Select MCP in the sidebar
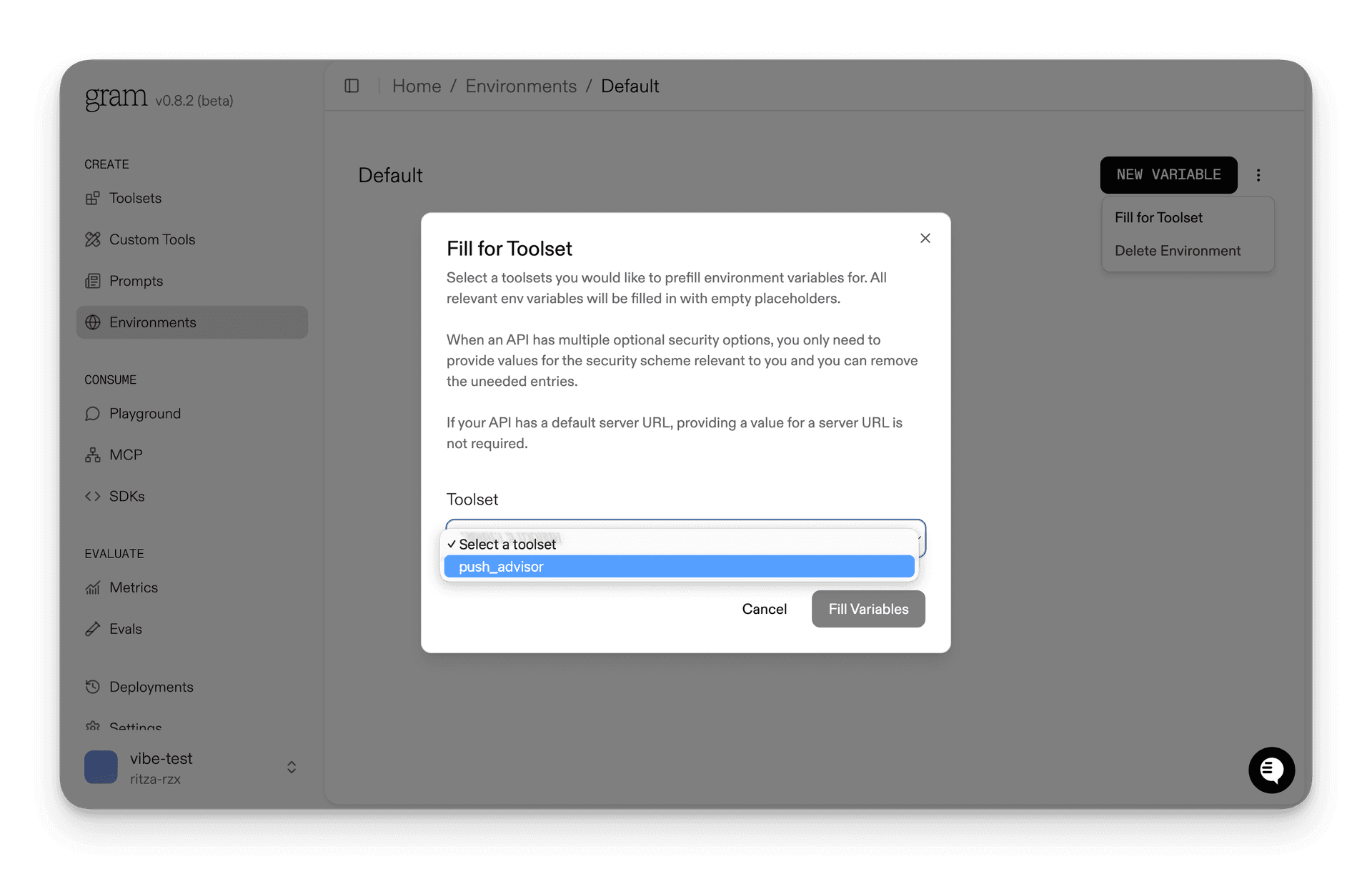Image resolution: width=1372 pixels, height=869 pixels. (125, 455)
